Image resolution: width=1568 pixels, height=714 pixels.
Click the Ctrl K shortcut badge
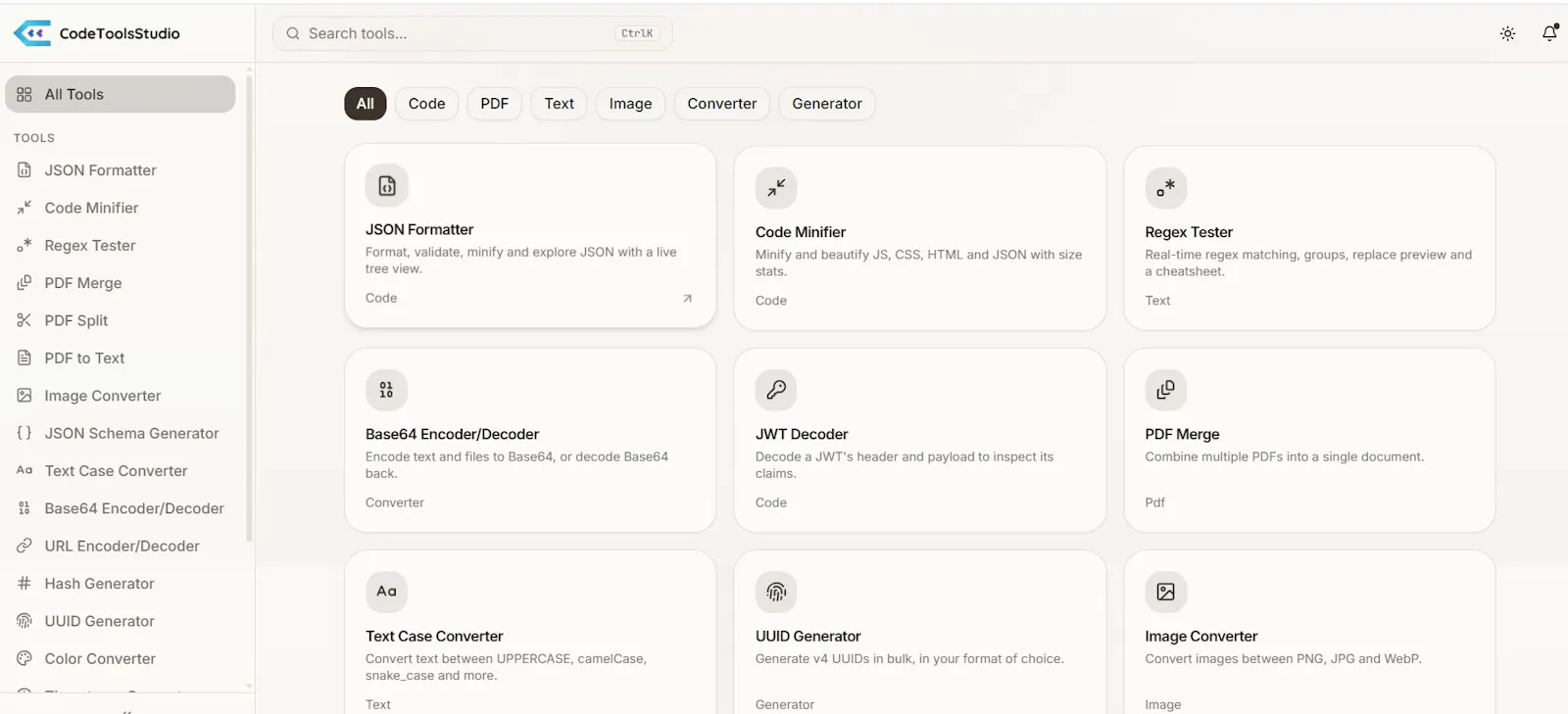637,33
